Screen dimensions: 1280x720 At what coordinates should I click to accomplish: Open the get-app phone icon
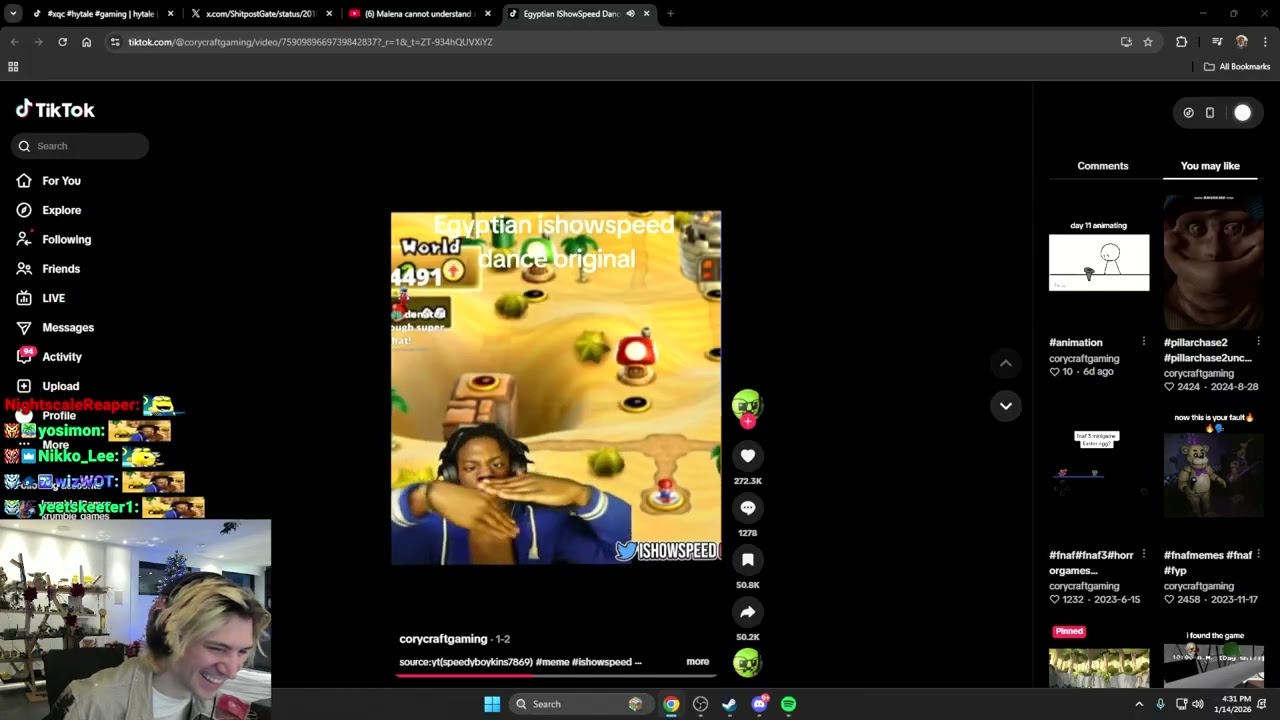pyautogui.click(x=1210, y=113)
